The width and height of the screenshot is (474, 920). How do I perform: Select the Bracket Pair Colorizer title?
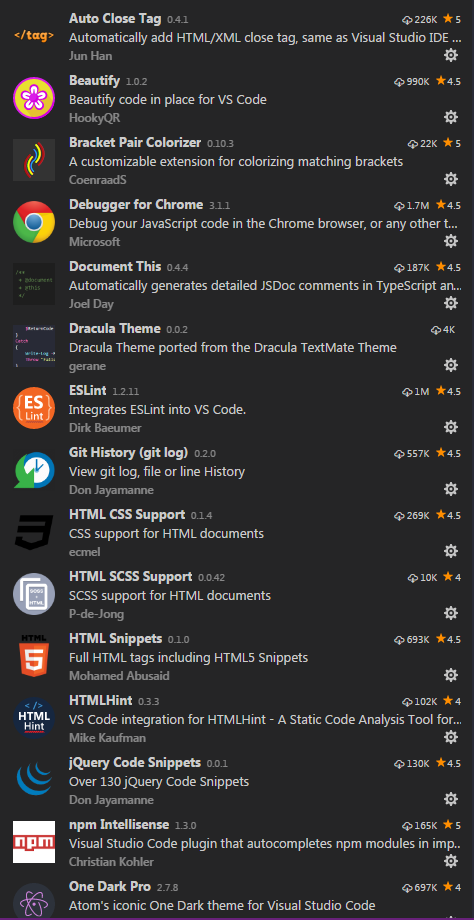(135, 143)
